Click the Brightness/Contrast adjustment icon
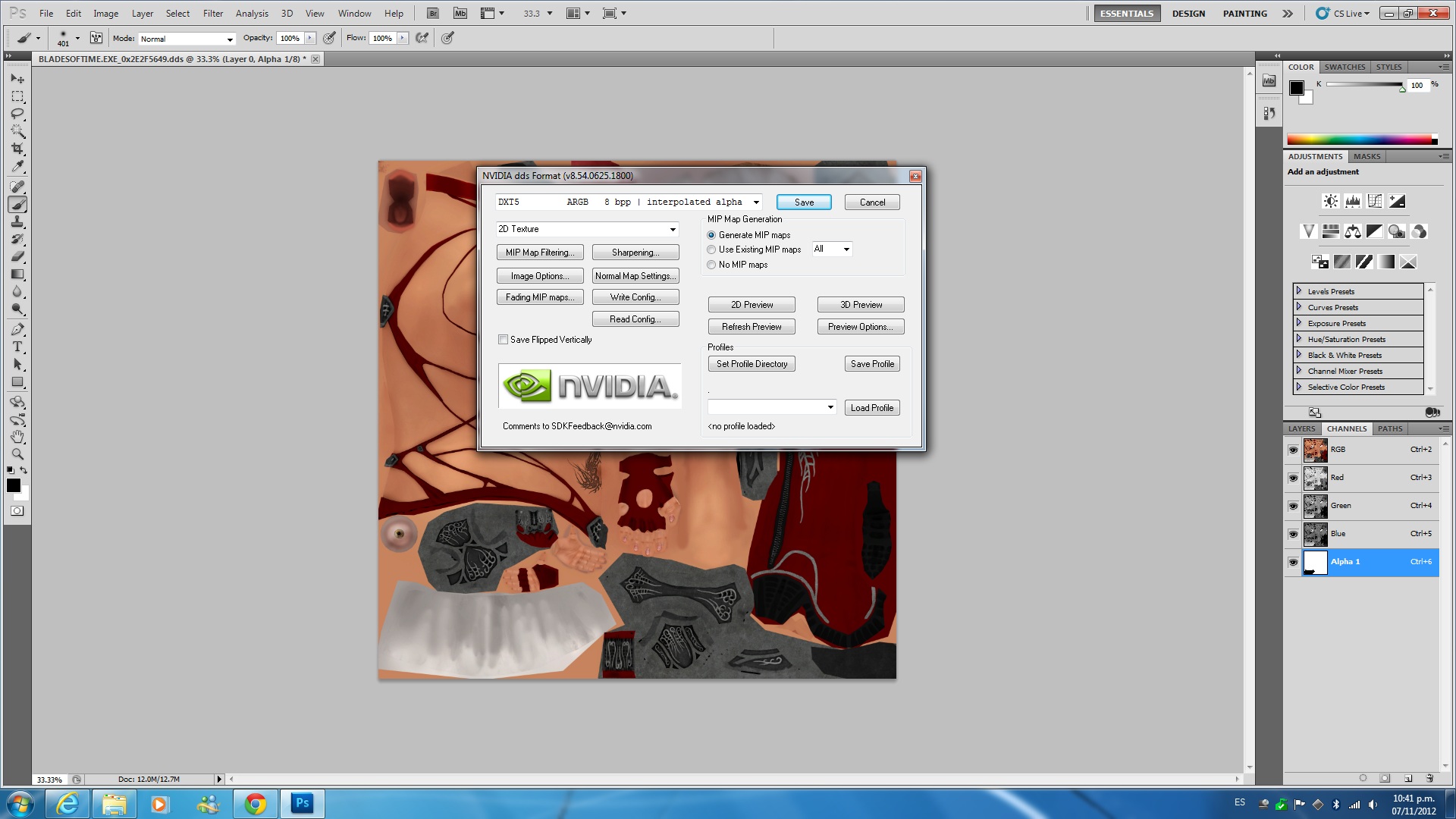 tap(1330, 201)
